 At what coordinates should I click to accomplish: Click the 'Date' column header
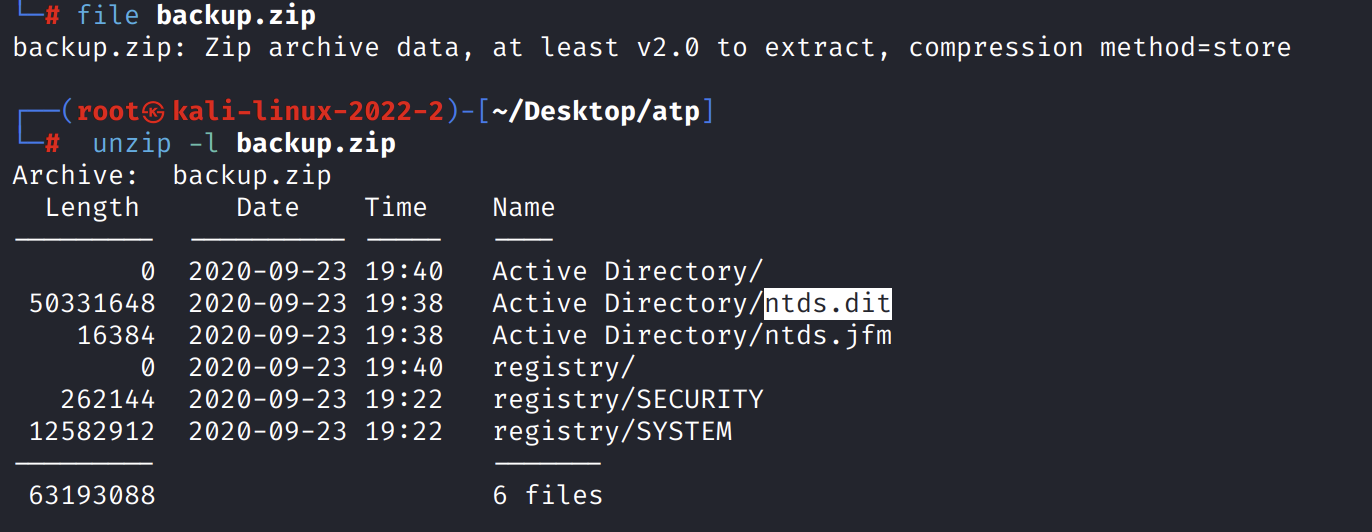[267, 208]
